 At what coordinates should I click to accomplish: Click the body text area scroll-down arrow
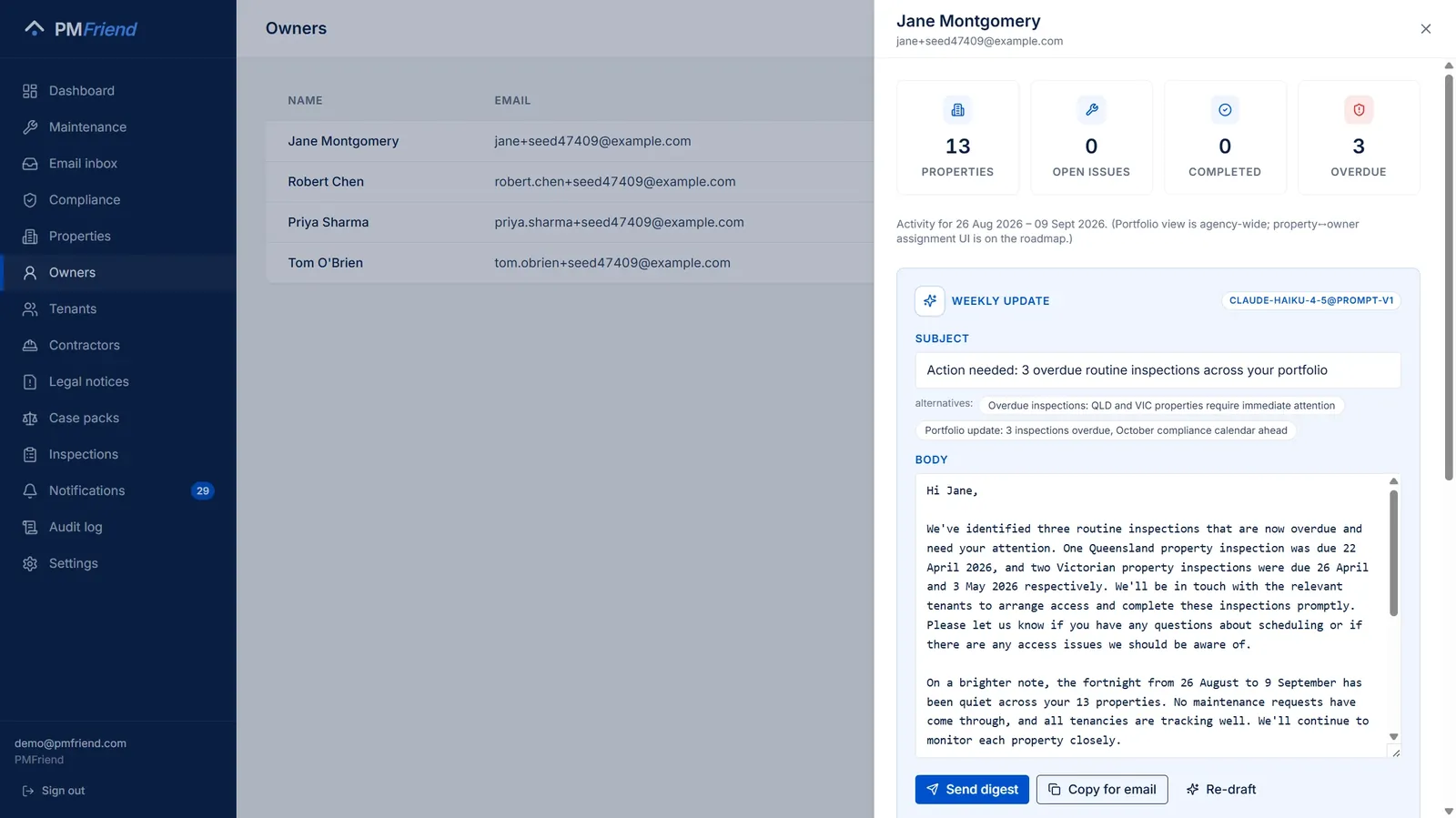tap(1393, 737)
